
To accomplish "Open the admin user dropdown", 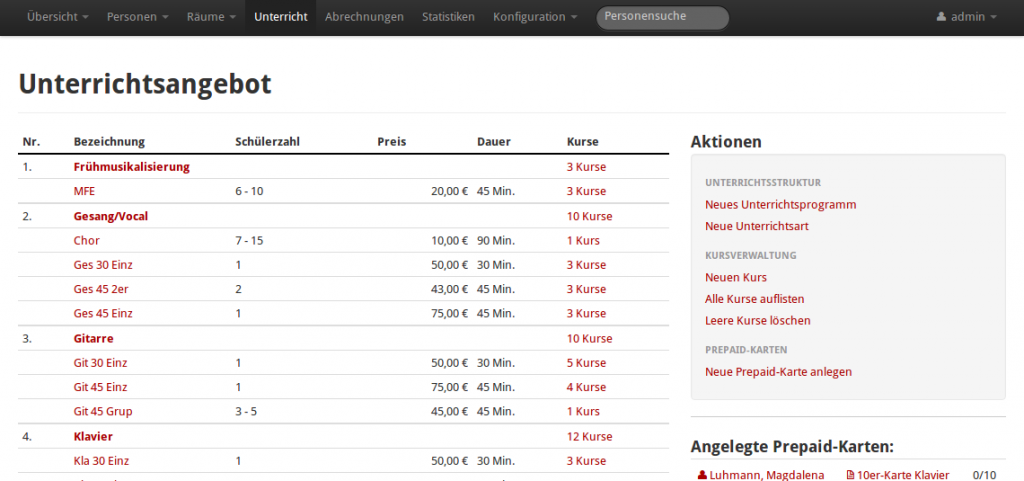I will click(x=967, y=17).
